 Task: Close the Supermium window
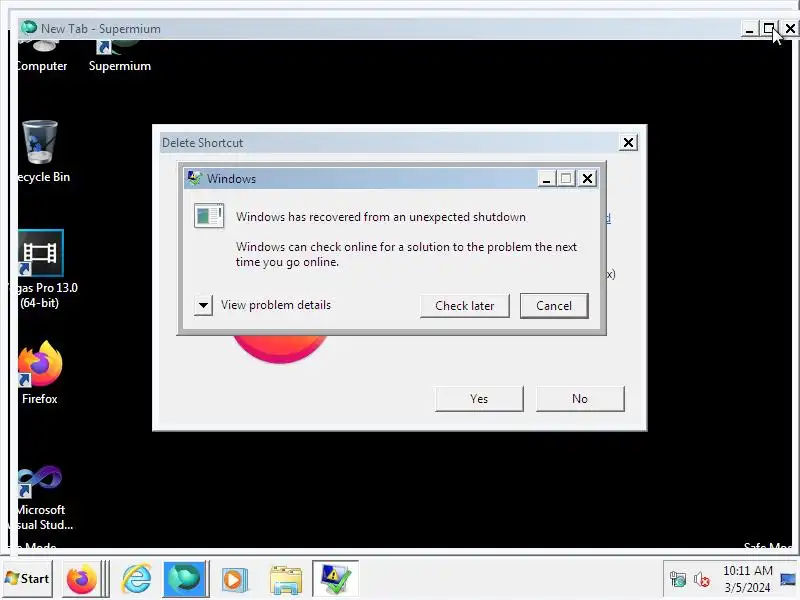(x=790, y=29)
